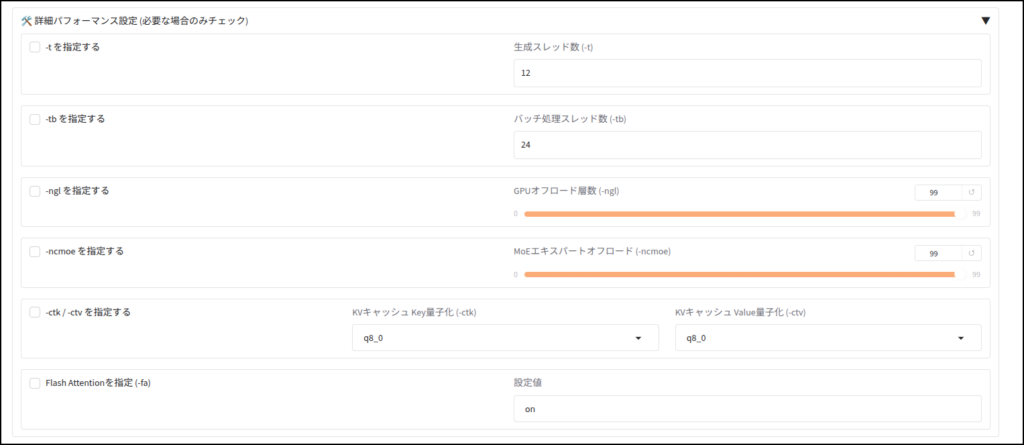This screenshot has height=445, width=1024.
Task: Open the KVキャッシュ Value量子化 dropdown
Action: tap(827, 338)
